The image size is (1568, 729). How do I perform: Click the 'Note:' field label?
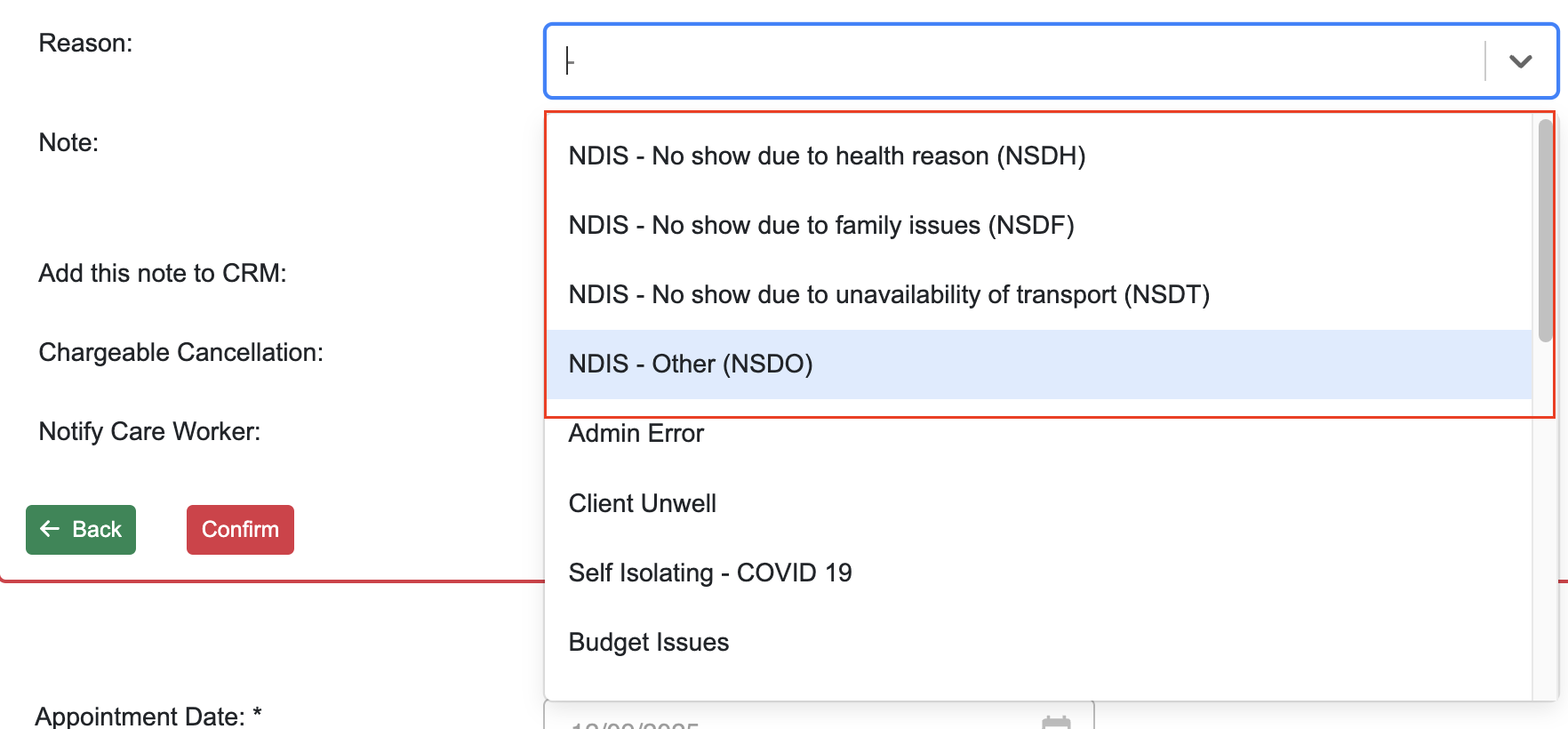[x=68, y=143]
